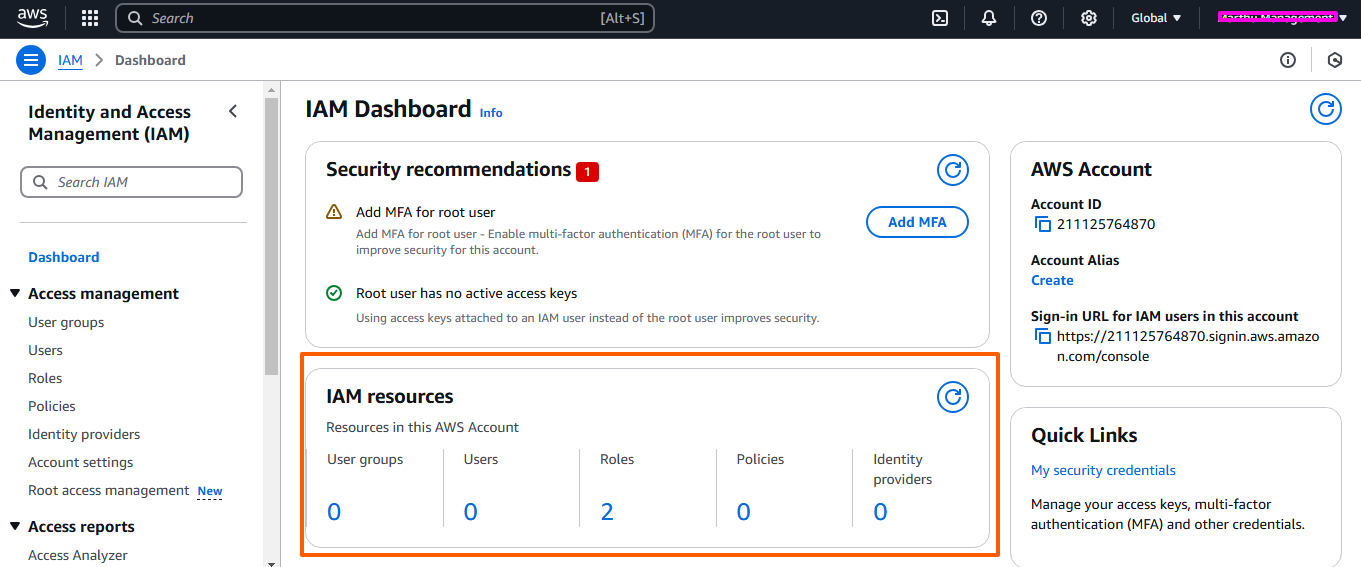1361x567 pixels.
Task: Click the Info link beside IAM Dashboard
Action: tap(491, 113)
